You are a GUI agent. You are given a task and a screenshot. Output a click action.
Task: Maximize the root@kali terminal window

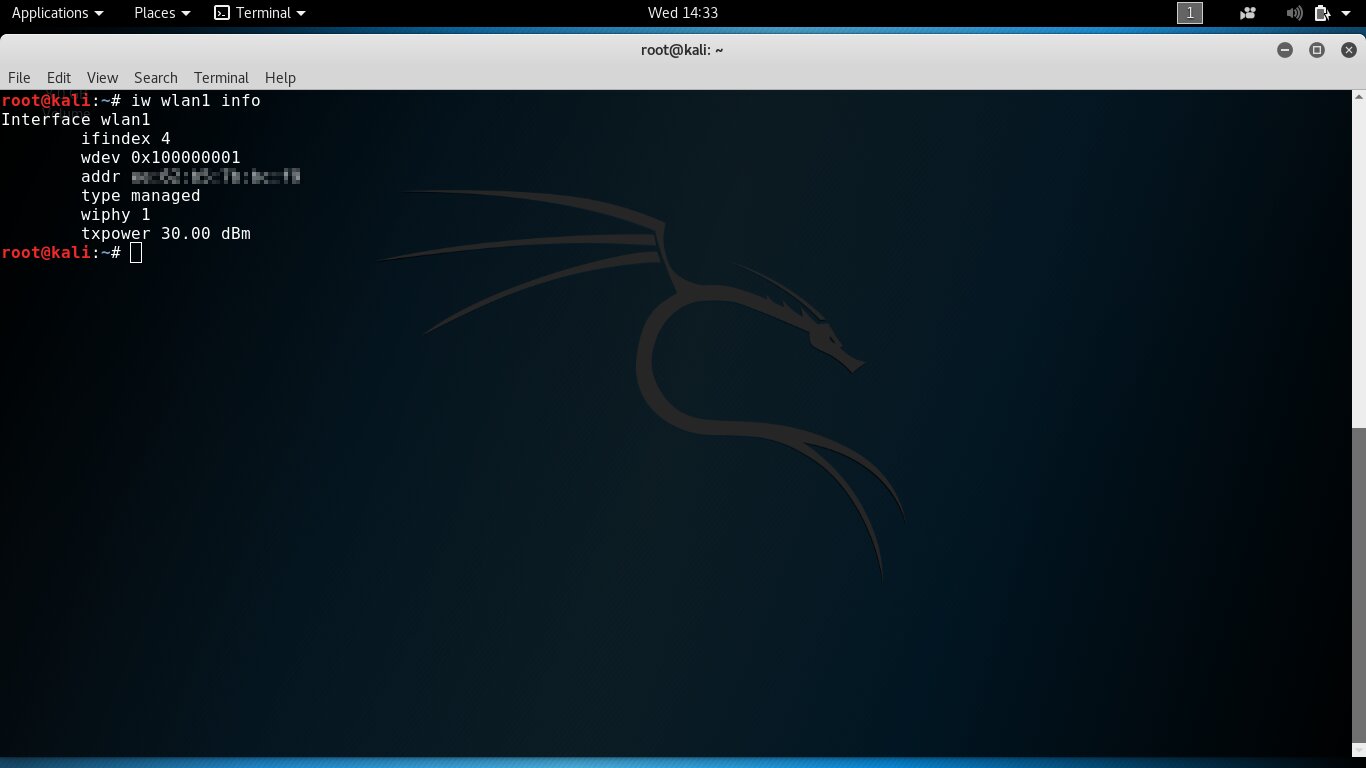tap(1317, 50)
